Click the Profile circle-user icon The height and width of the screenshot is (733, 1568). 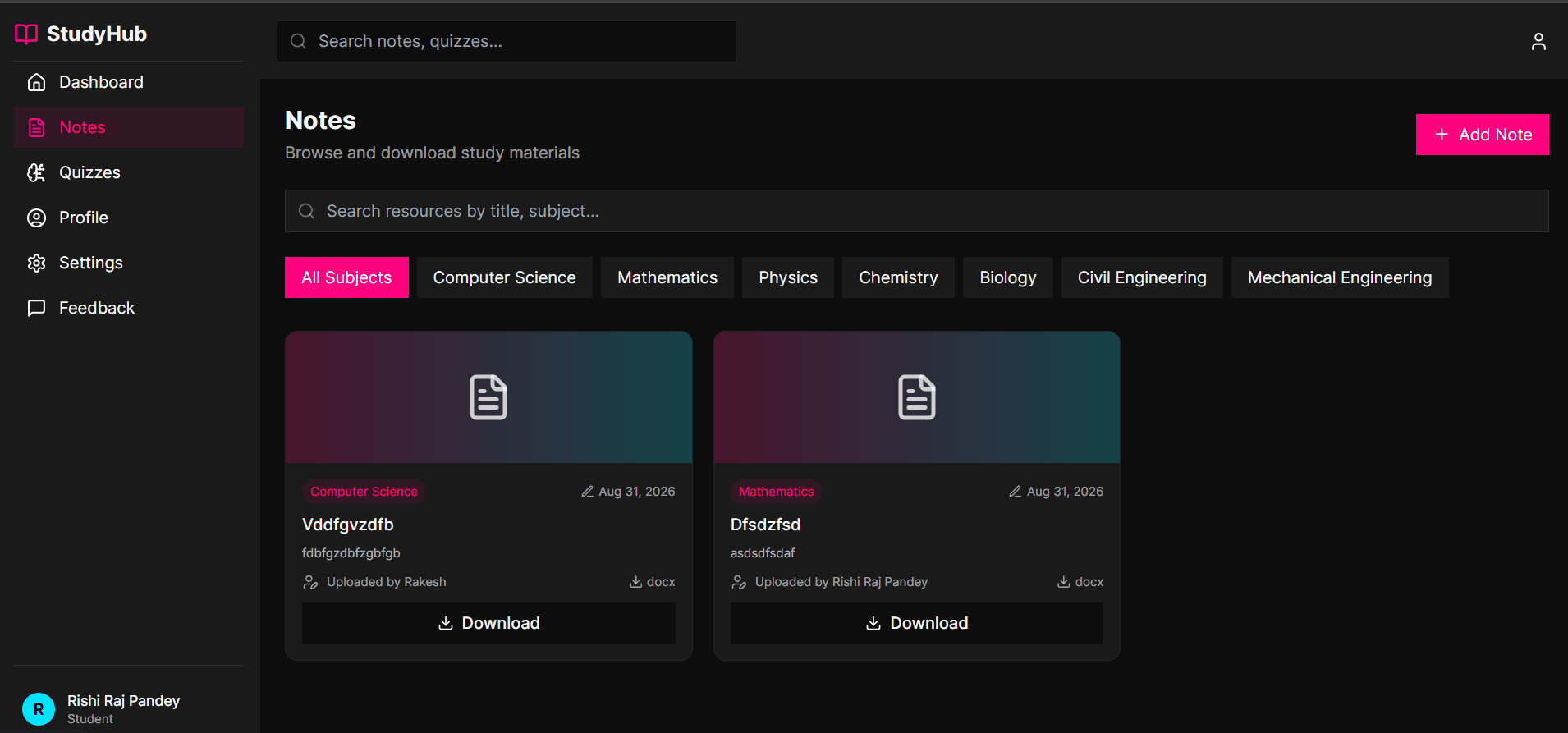pos(36,218)
